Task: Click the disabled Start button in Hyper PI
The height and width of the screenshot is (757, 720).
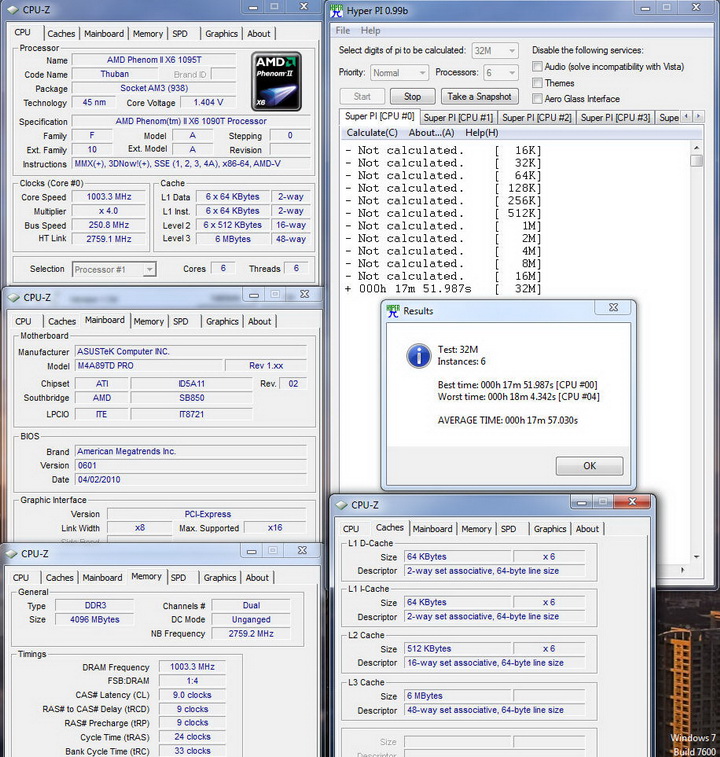Action: [x=362, y=97]
